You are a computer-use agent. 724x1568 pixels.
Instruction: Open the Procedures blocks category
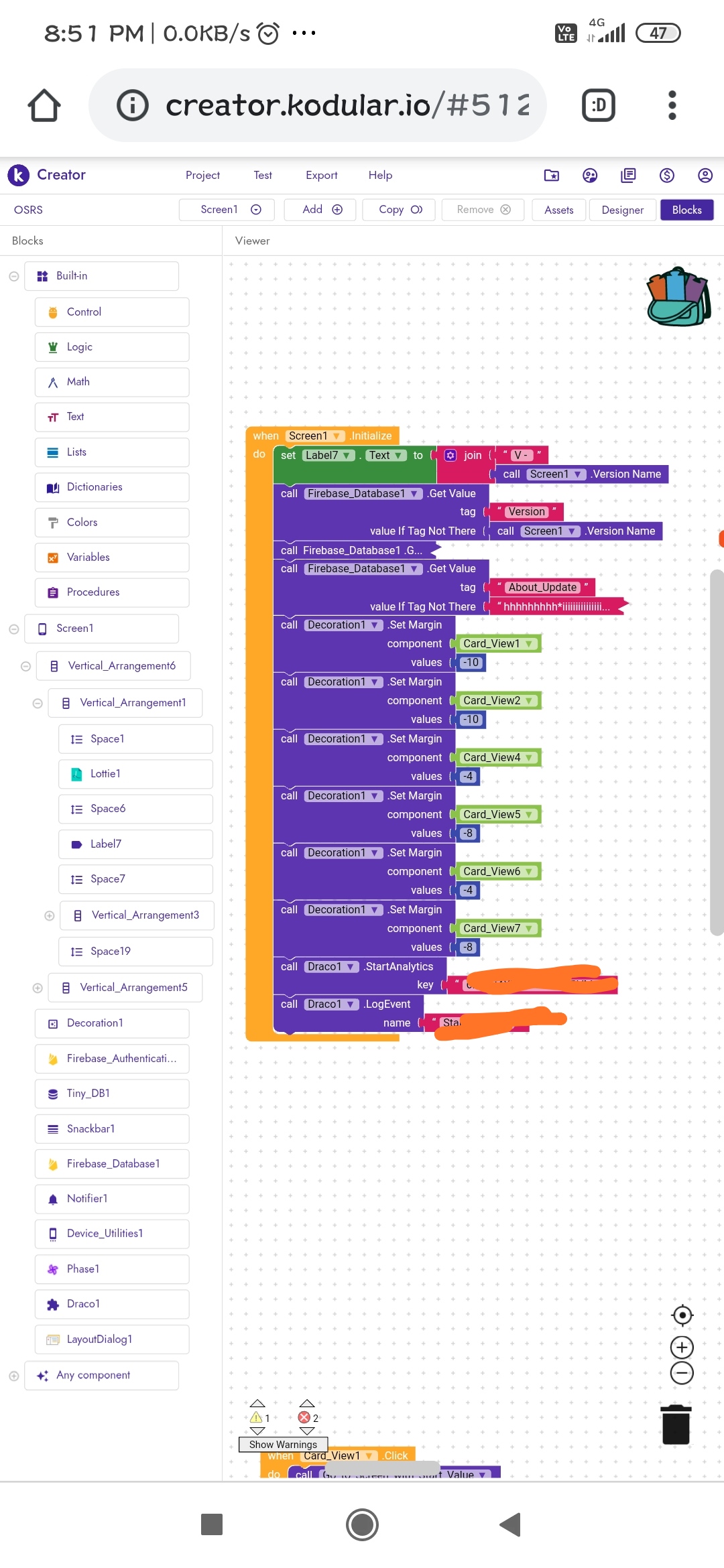tap(112, 592)
